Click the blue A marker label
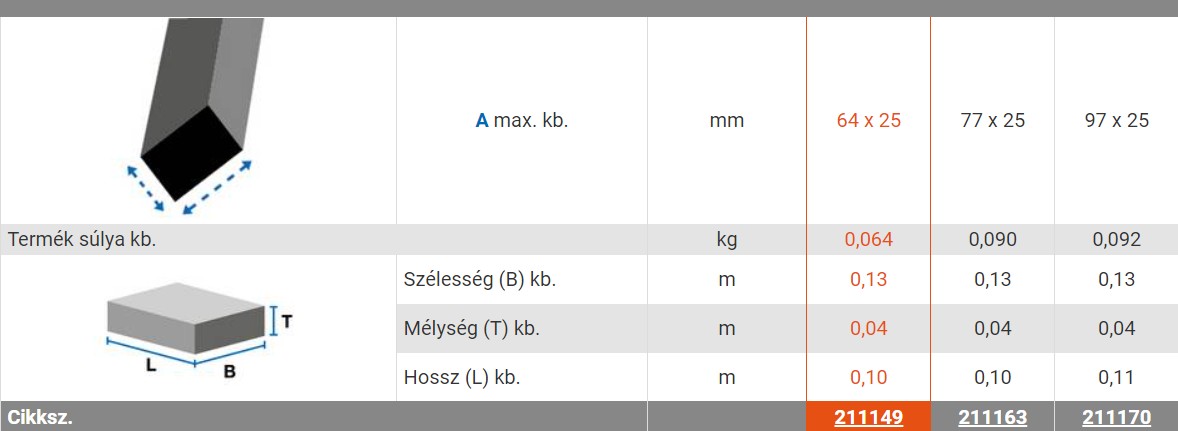 [x=482, y=121]
